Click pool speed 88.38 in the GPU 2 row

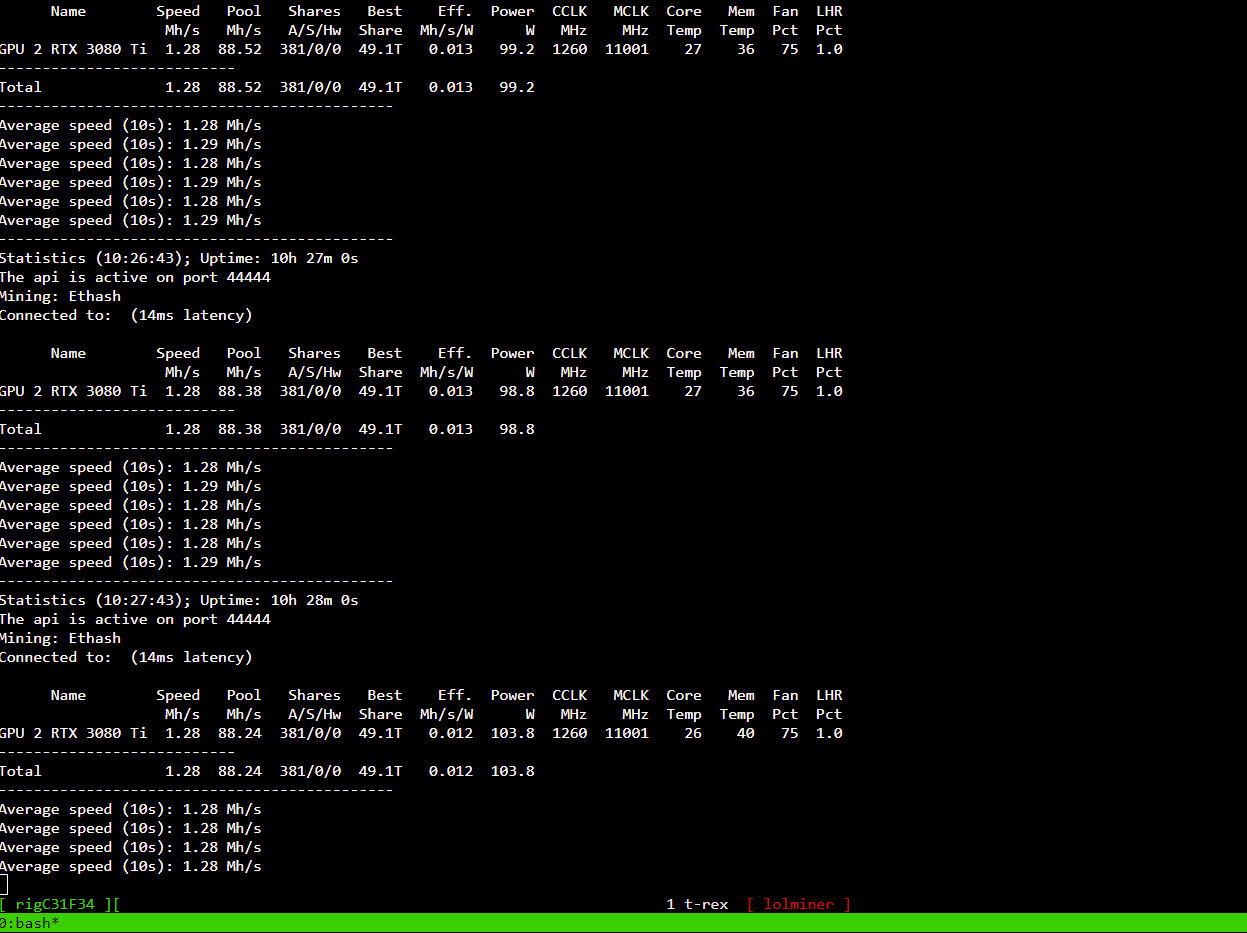(240, 391)
